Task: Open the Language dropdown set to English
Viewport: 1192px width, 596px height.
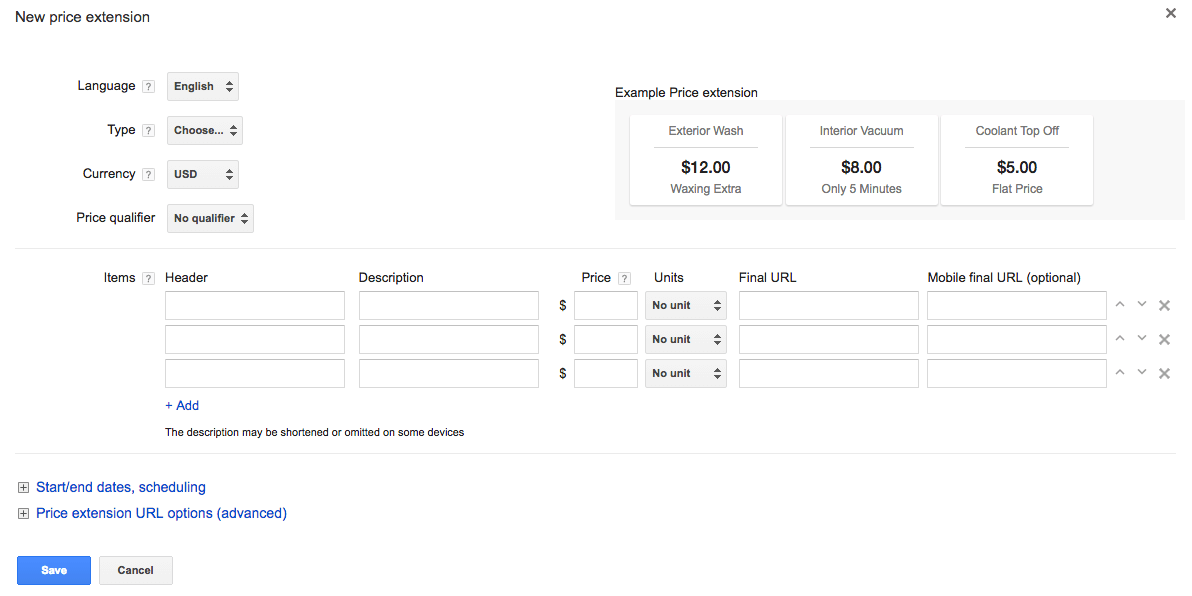Action: coord(203,87)
